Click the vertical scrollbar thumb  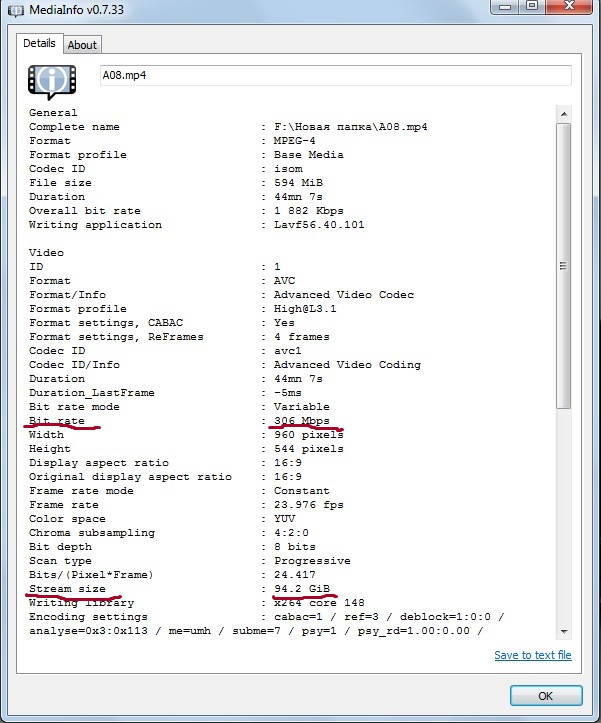(x=564, y=266)
